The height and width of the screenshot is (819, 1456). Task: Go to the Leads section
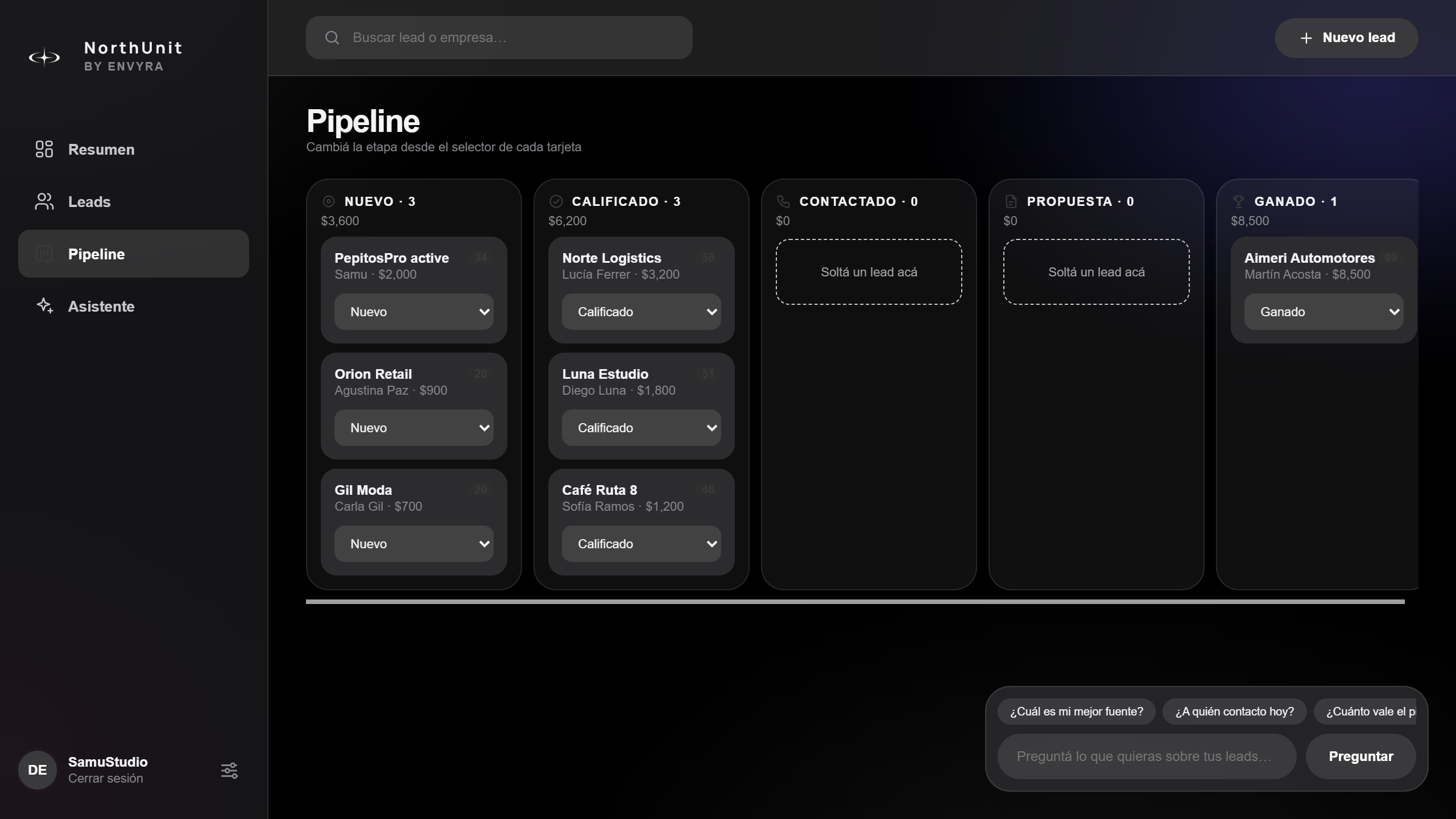tap(134, 201)
